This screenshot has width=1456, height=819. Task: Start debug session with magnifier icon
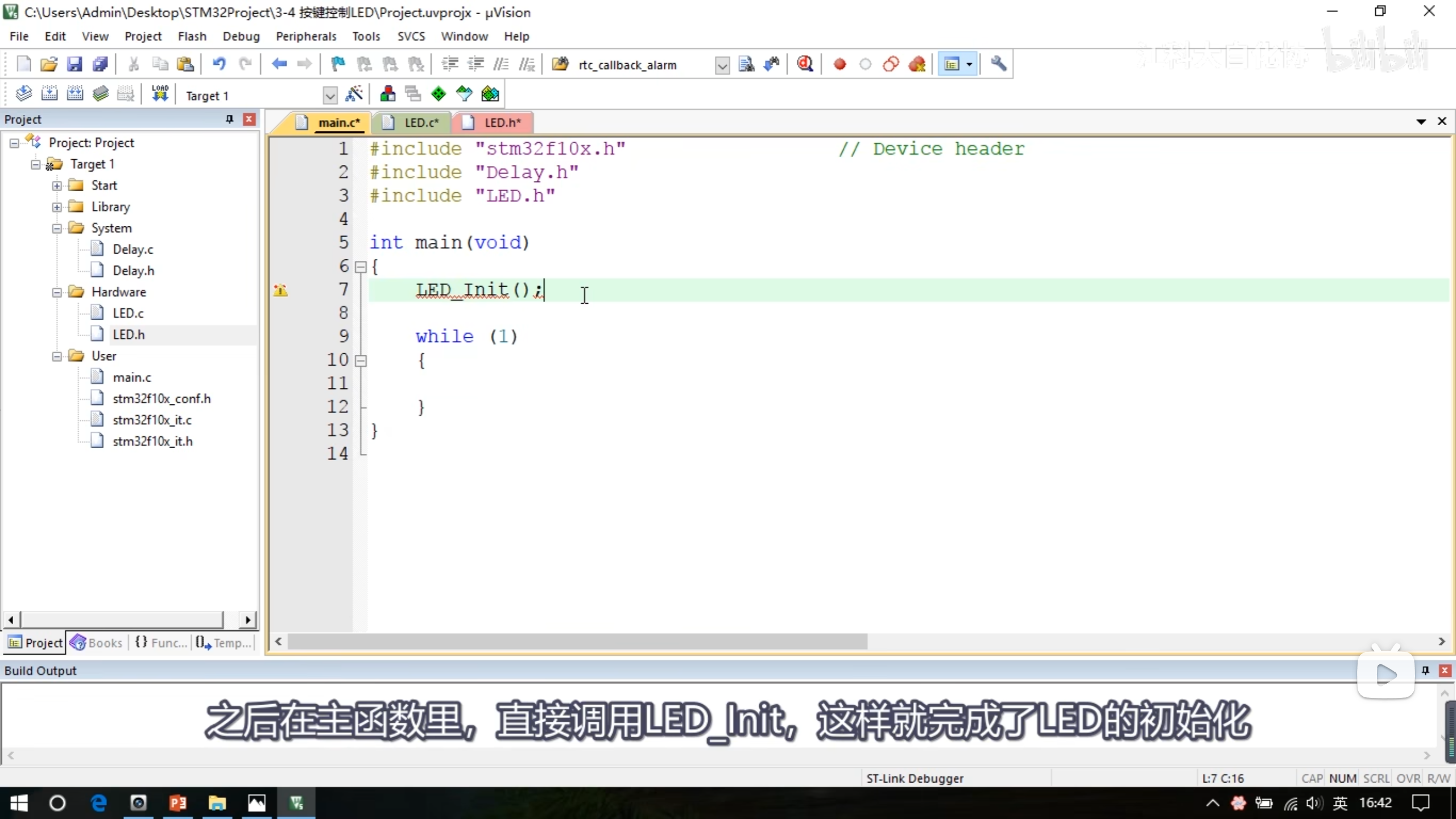(x=804, y=64)
